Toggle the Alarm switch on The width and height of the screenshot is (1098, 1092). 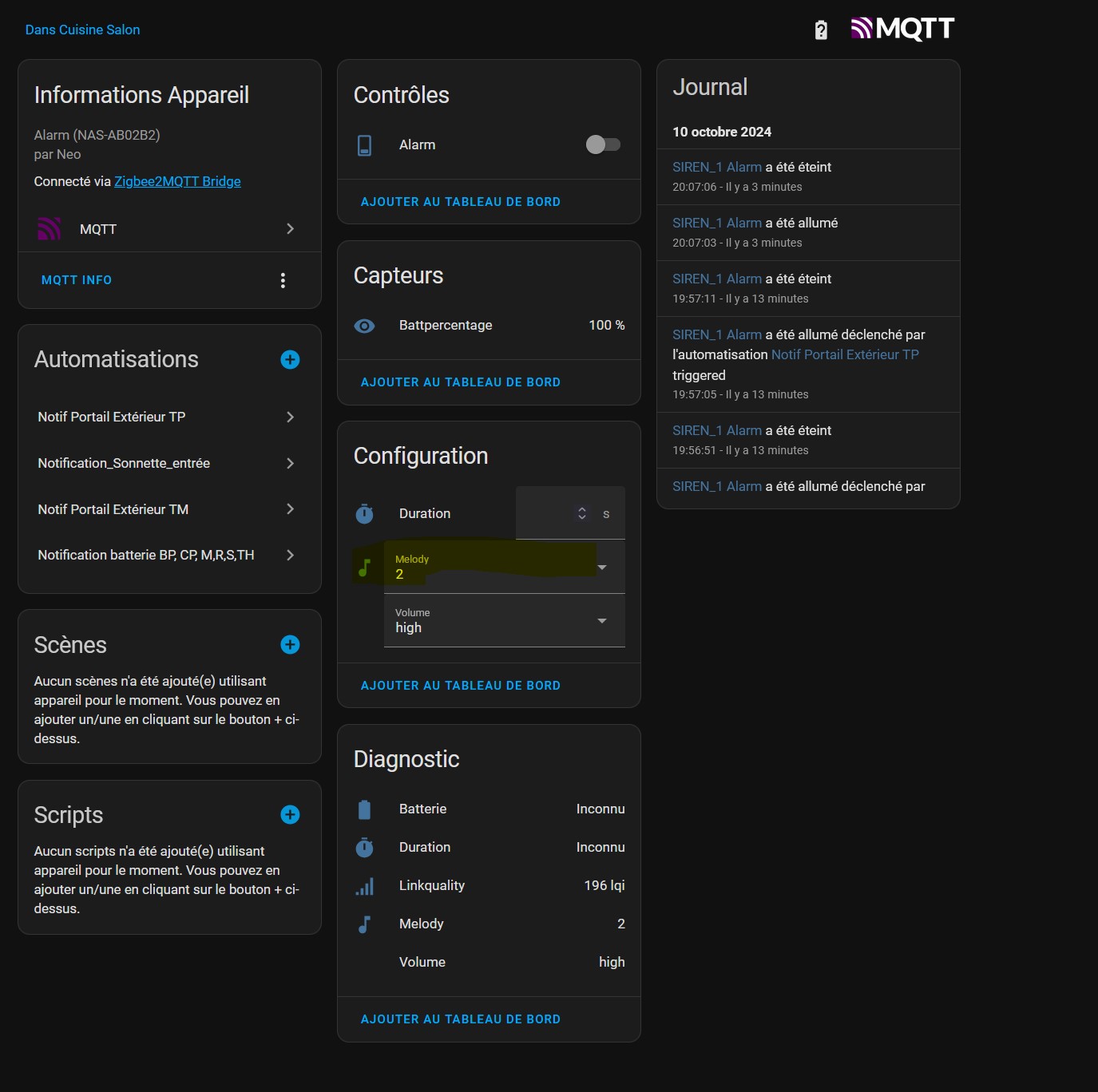tap(603, 144)
